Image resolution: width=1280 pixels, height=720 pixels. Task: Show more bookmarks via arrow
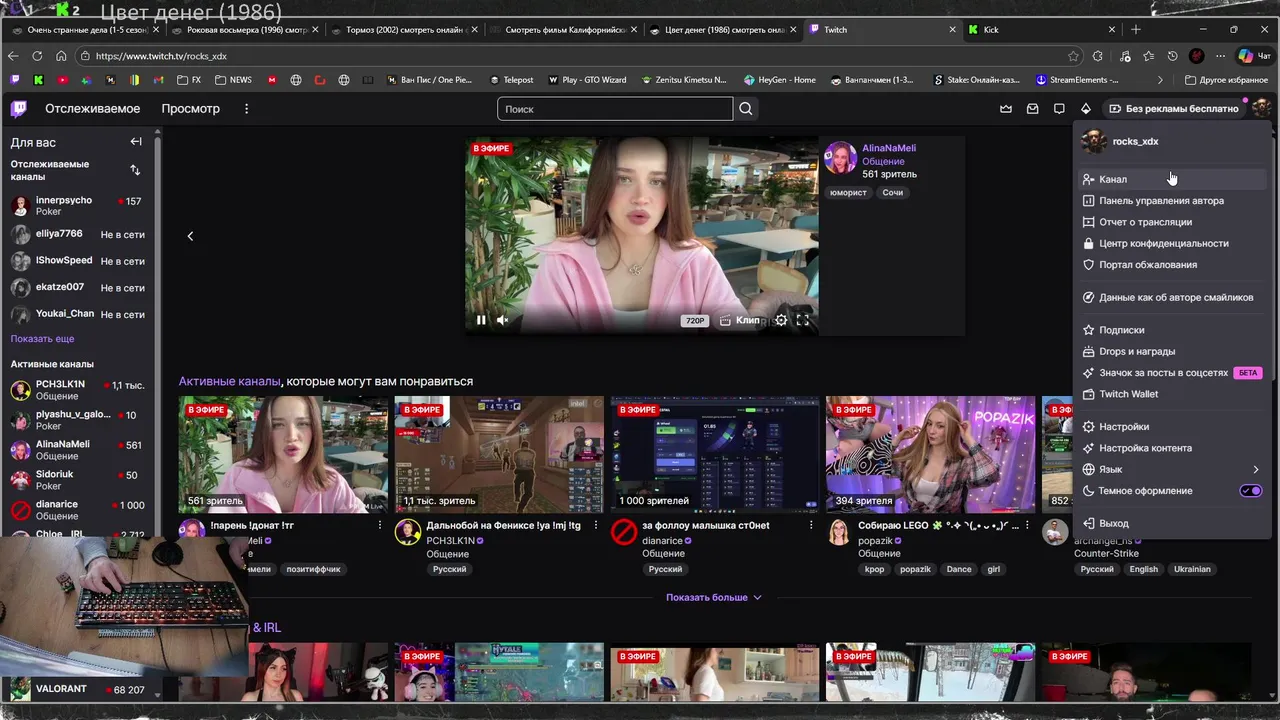coord(1160,80)
